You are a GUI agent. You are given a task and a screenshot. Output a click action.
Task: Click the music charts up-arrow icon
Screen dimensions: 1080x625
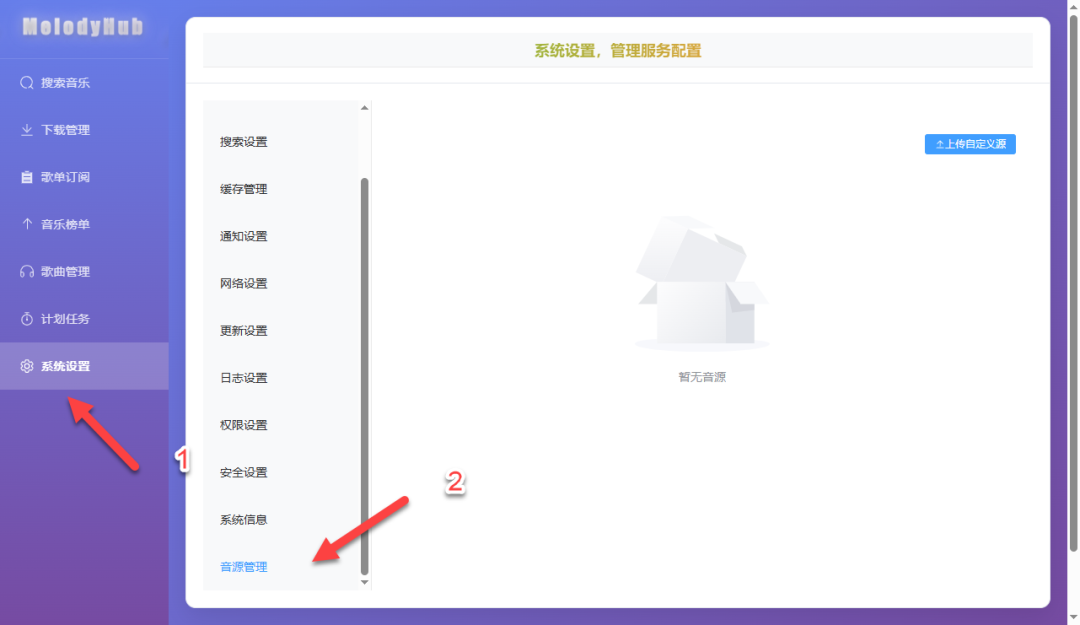click(x=27, y=224)
